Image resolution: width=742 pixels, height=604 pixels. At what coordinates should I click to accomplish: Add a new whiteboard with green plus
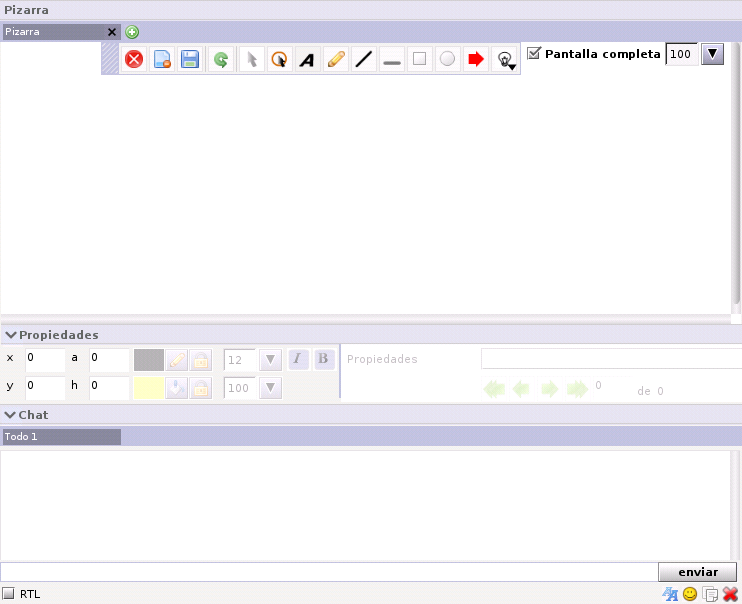click(x=132, y=32)
